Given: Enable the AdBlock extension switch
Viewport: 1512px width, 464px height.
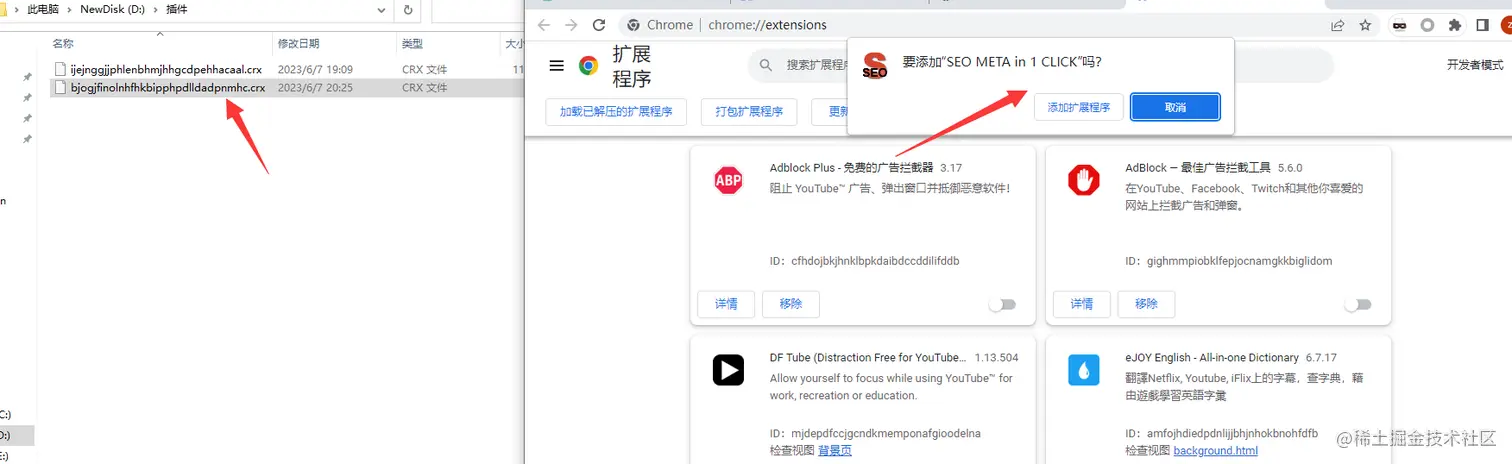Looking at the screenshot, I should click(1358, 304).
